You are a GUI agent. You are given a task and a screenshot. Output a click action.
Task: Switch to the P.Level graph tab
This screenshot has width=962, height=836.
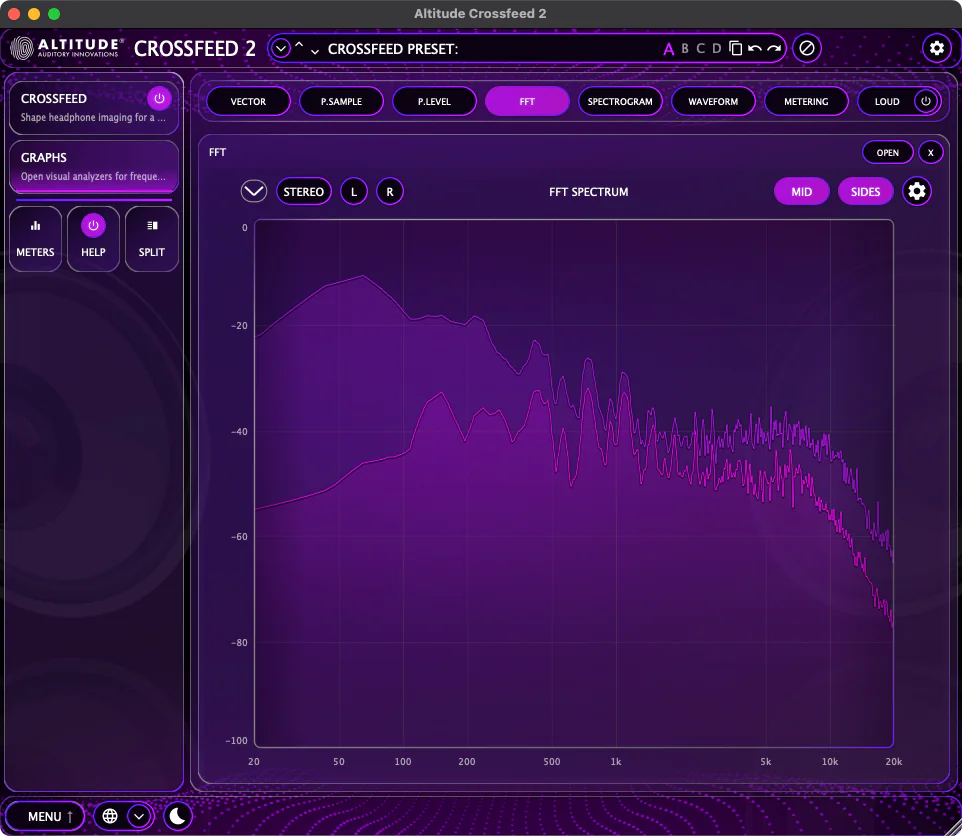point(434,101)
